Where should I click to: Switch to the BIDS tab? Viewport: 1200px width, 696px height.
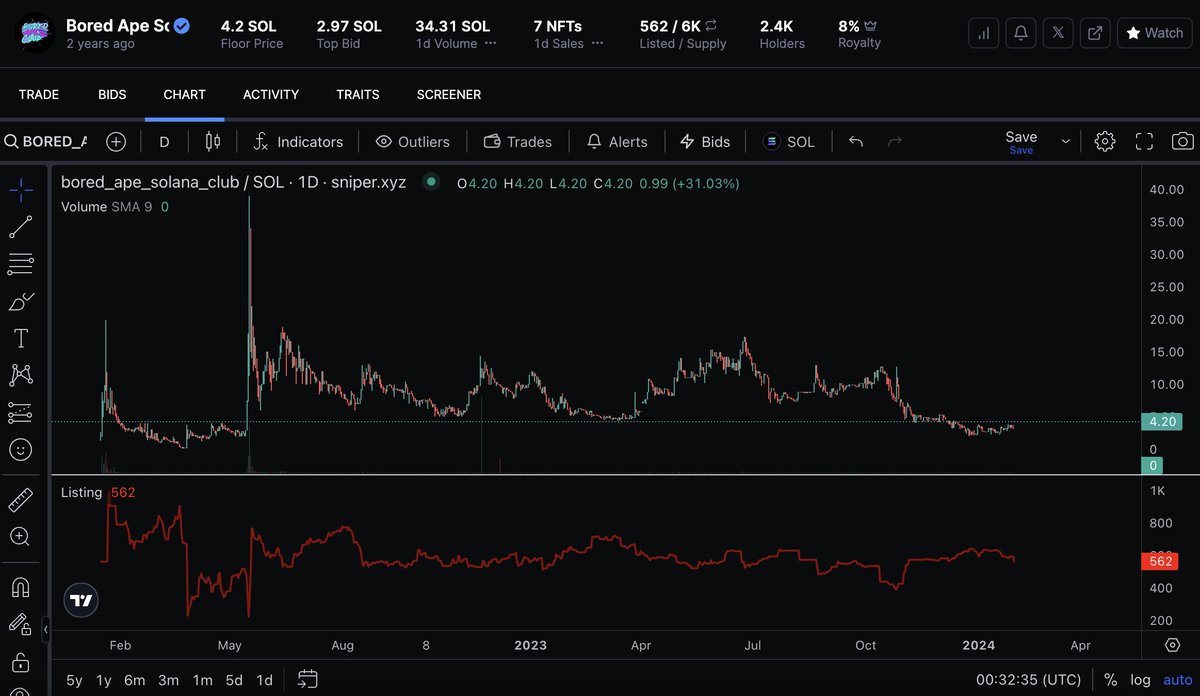(x=112, y=94)
